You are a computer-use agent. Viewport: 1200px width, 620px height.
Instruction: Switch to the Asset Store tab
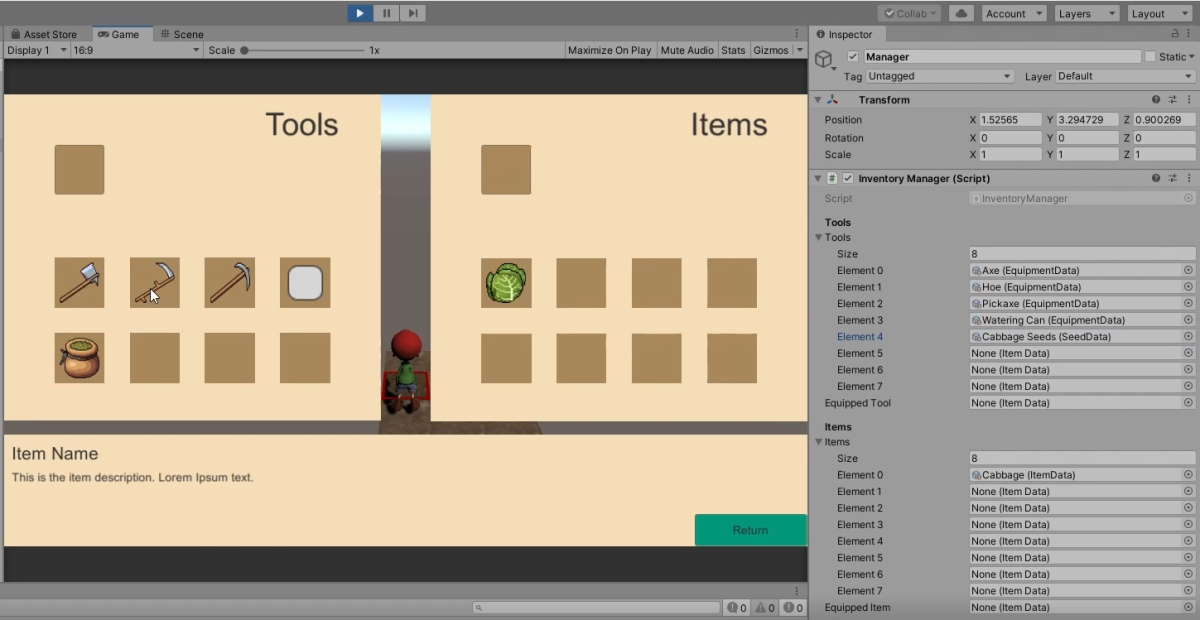pyautogui.click(x=47, y=33)
